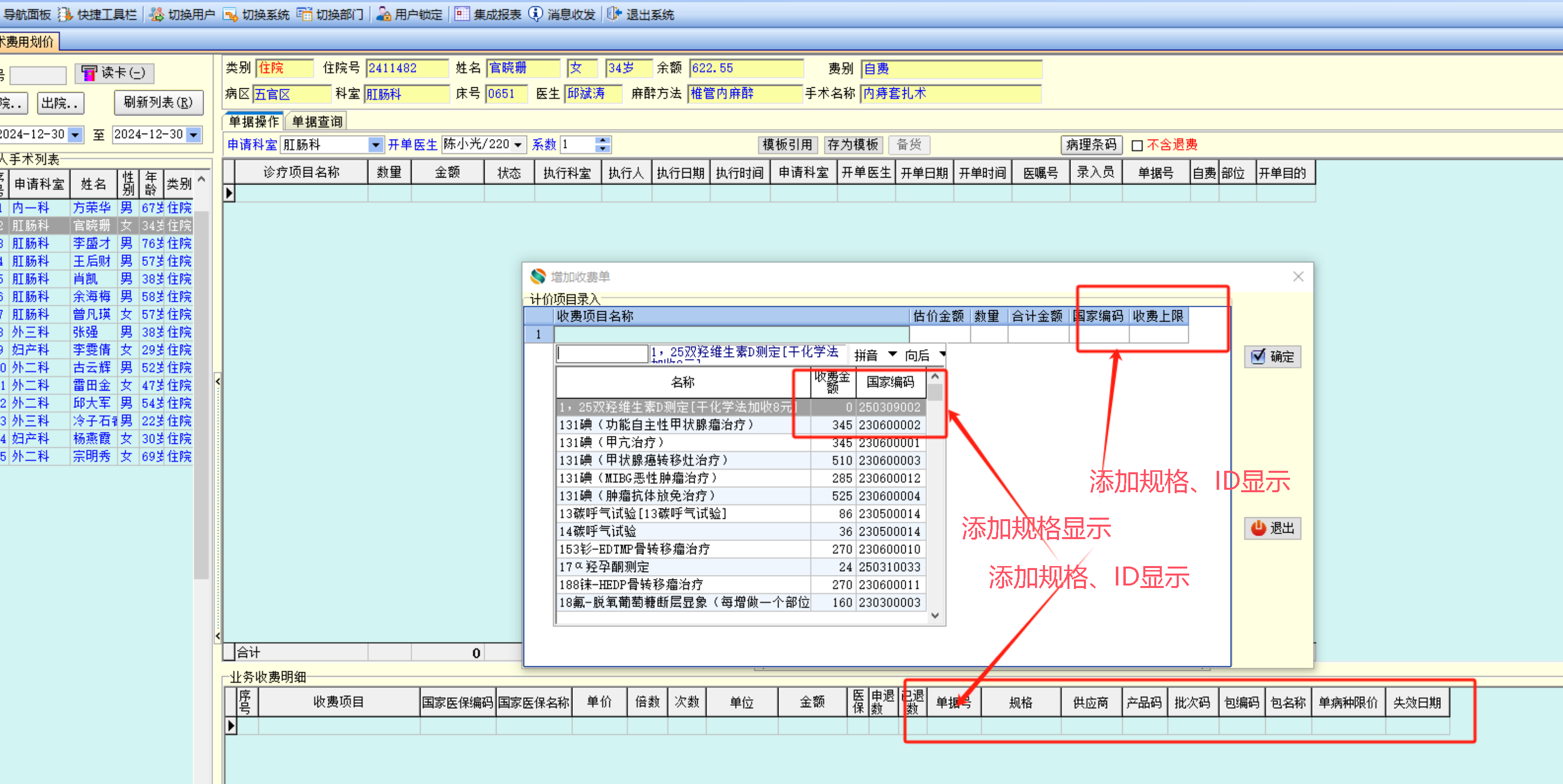Click the 切换用户 toolbar icon

coord(157,14)
